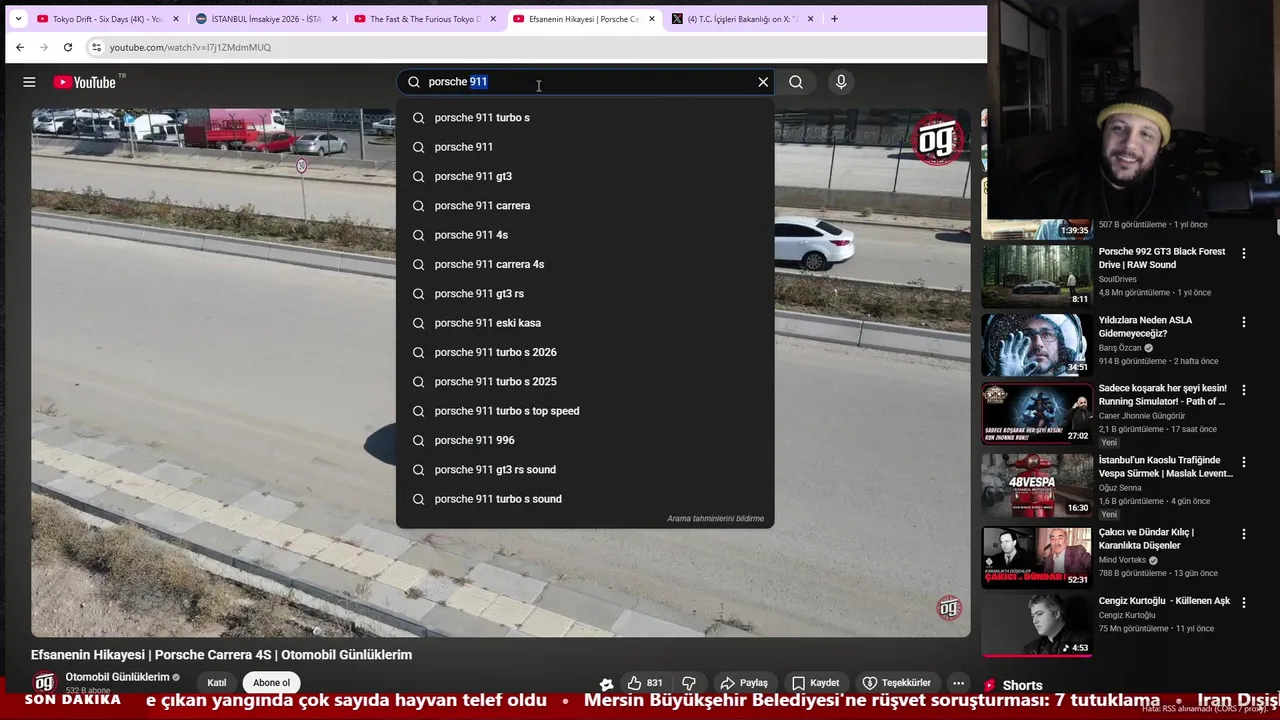Click the Abone ol subscribe button
Screen dimensions: 1280x720
tap(271, 683)
